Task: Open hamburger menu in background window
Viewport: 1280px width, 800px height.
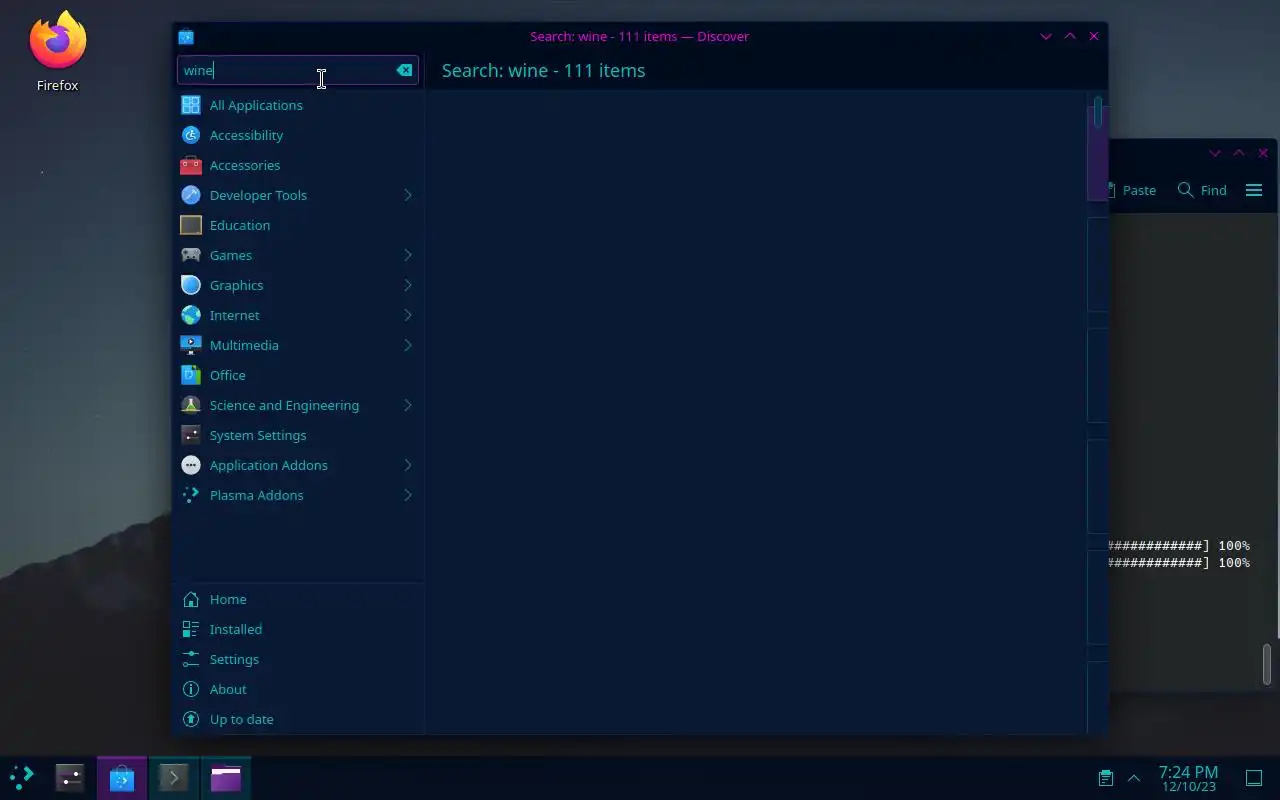Action: click(x=1254, y=190)
